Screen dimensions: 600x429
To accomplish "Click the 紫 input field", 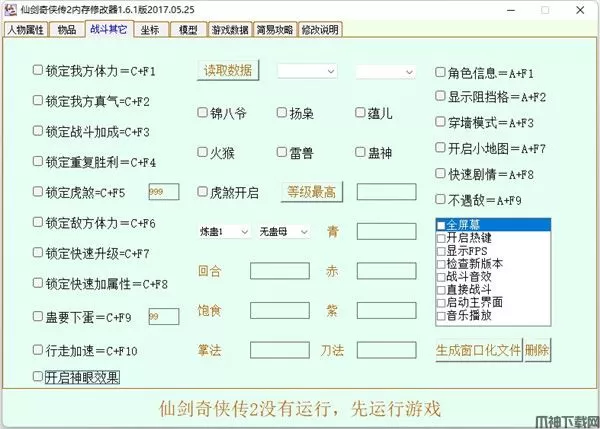I will click(x=386, y=310).
